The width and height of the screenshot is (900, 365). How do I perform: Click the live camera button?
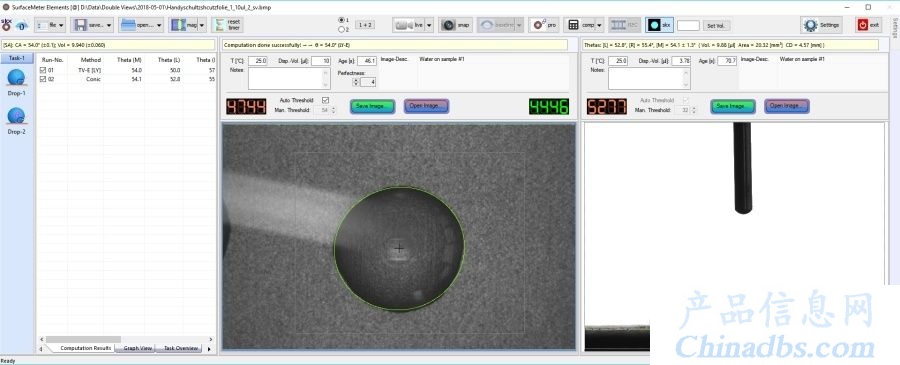[x=409, y=25]
